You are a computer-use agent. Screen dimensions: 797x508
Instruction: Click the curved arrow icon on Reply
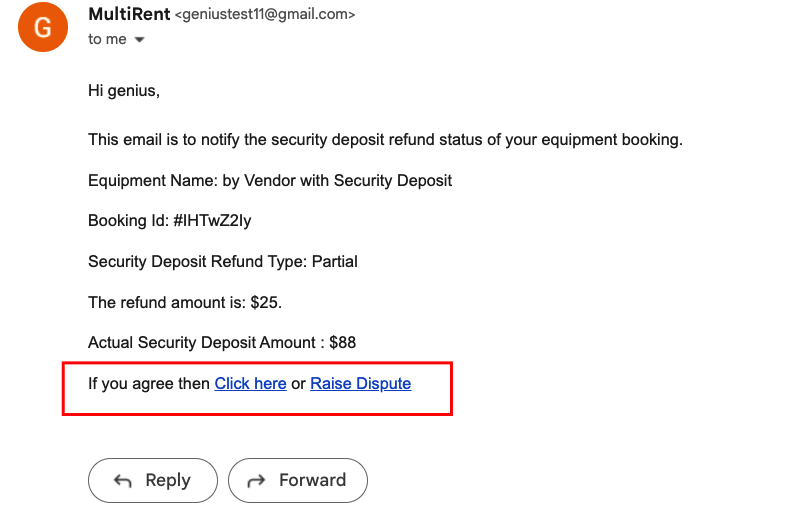(x=123, y=481)
